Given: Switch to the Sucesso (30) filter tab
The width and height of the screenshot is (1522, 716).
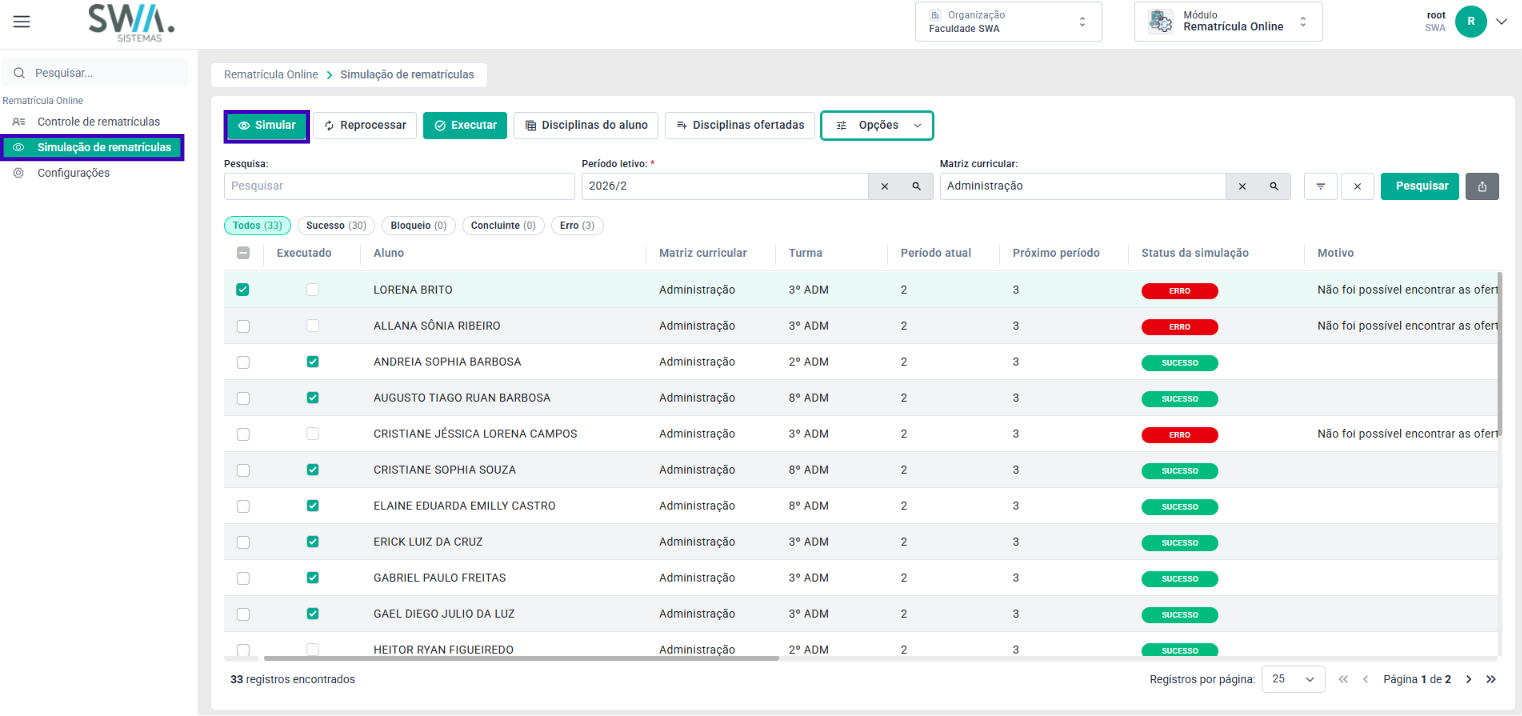Looking at the screenshot, I should [336, 226].
